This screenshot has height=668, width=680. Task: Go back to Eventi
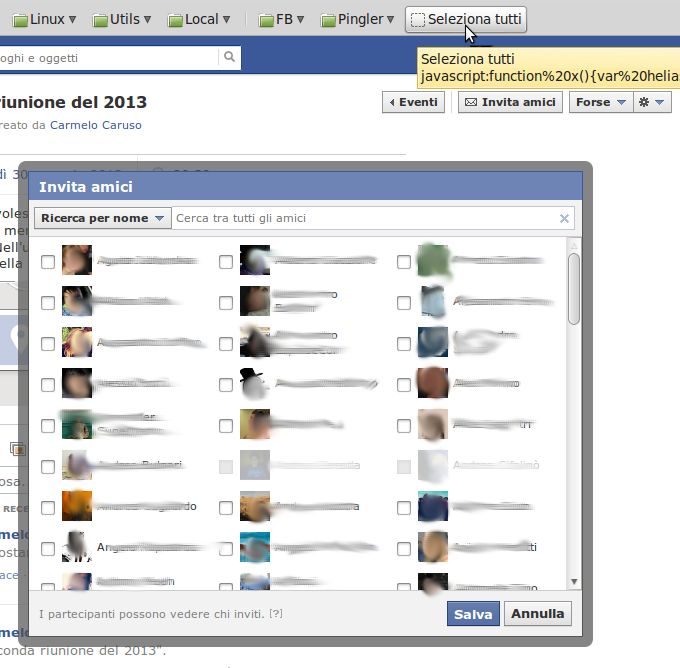pyautogui.click(x=413, y=102)
